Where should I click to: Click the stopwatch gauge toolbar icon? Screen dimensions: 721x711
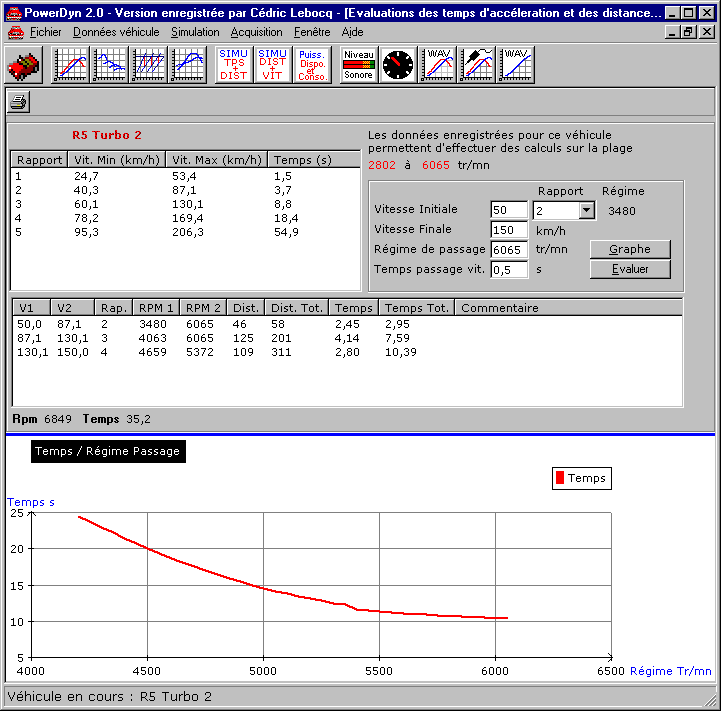click(x=398, y=65)
